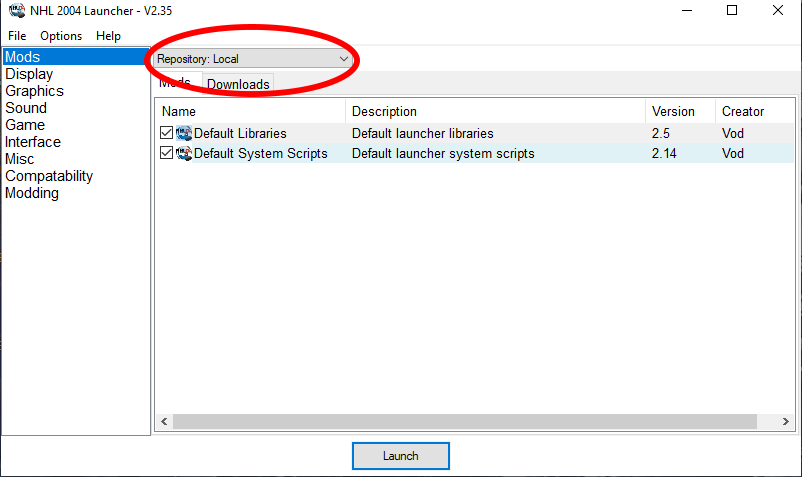This screenshot has height=477, width=802.
Task: Click 'Default launcher libraries' description
Action: point(422,133)
